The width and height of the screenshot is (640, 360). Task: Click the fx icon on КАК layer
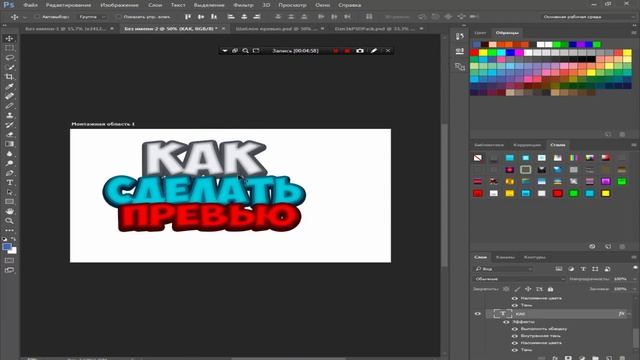pos(621,313)
